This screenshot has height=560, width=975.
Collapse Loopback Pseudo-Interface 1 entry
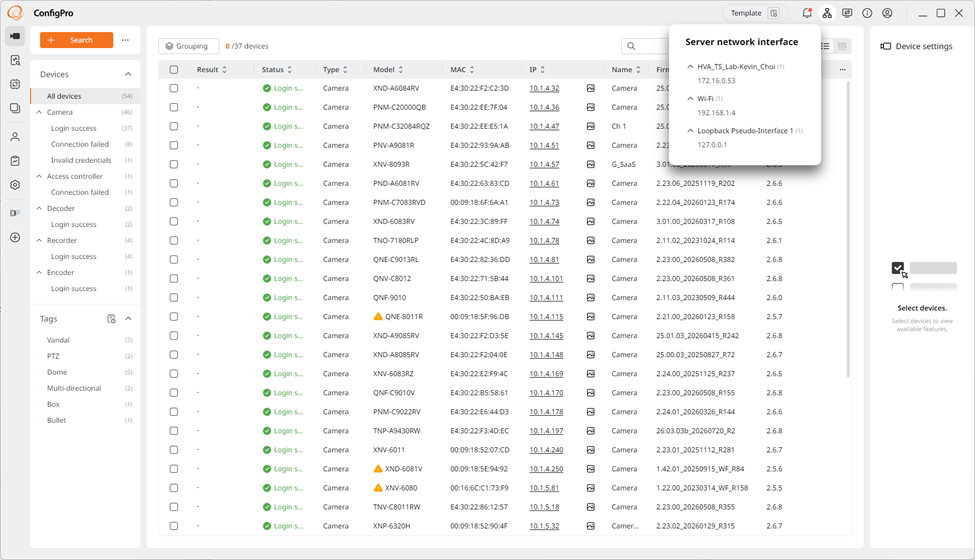(690, 131)
